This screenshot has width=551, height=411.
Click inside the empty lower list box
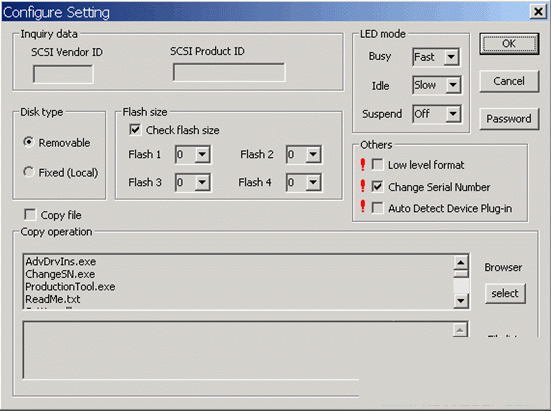[238, 350]
